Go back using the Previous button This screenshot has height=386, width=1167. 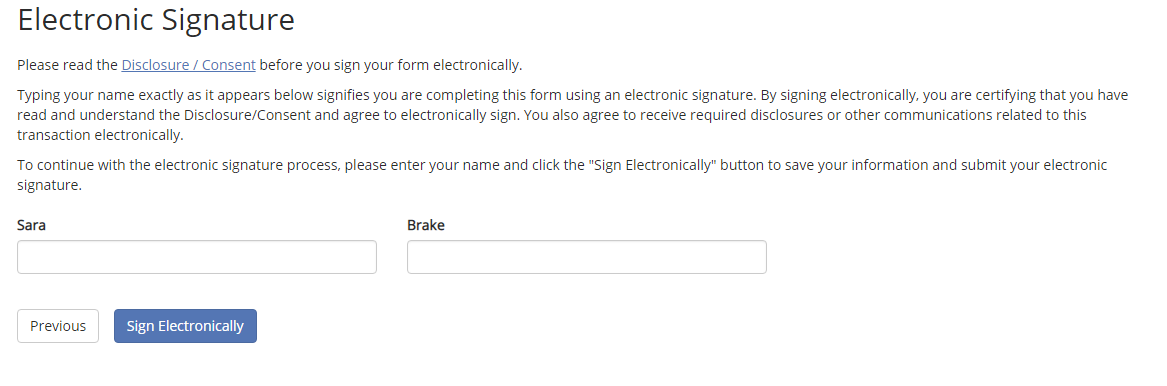58,326
